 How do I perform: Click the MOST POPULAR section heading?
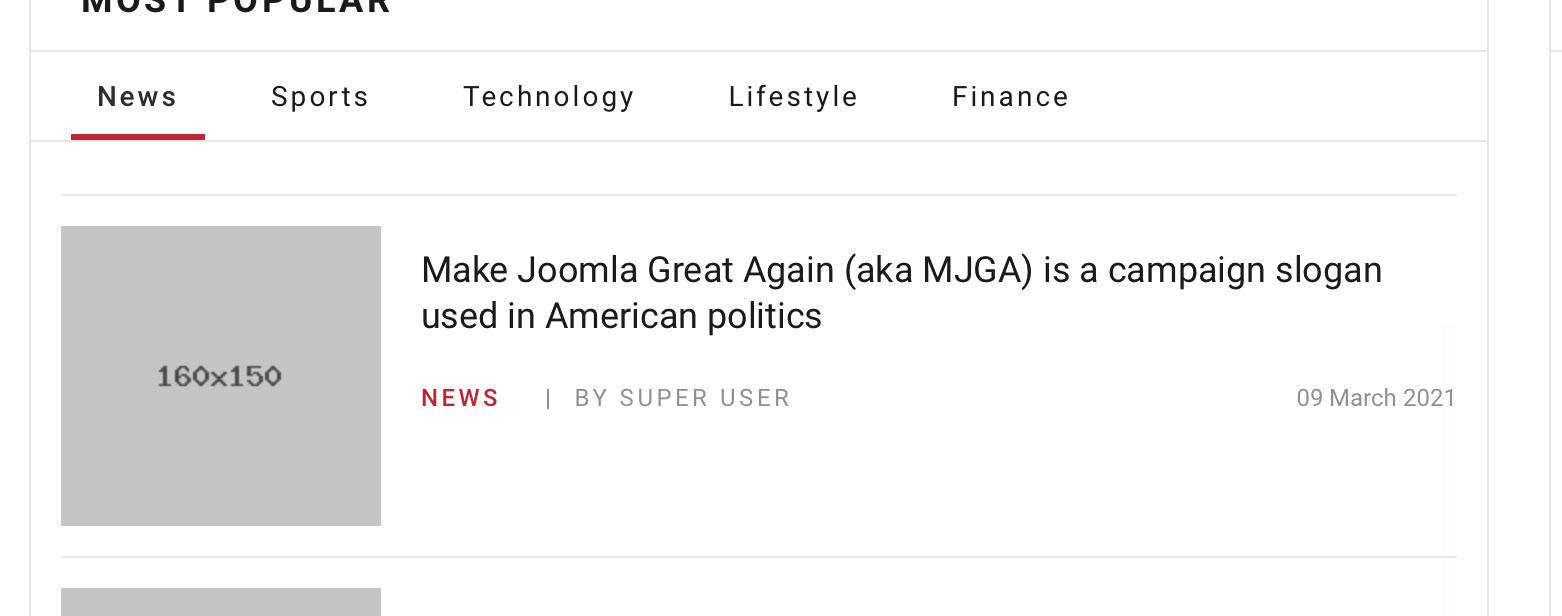(236, 7)
